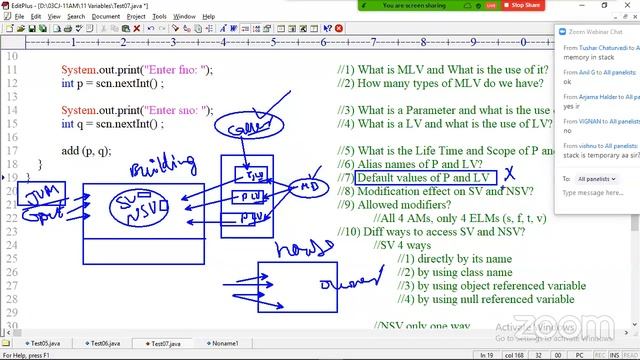This screenshot has height=360, width=640.
Task: Toggle Word Wrap 'W' icon
Action: pos(233,29)
